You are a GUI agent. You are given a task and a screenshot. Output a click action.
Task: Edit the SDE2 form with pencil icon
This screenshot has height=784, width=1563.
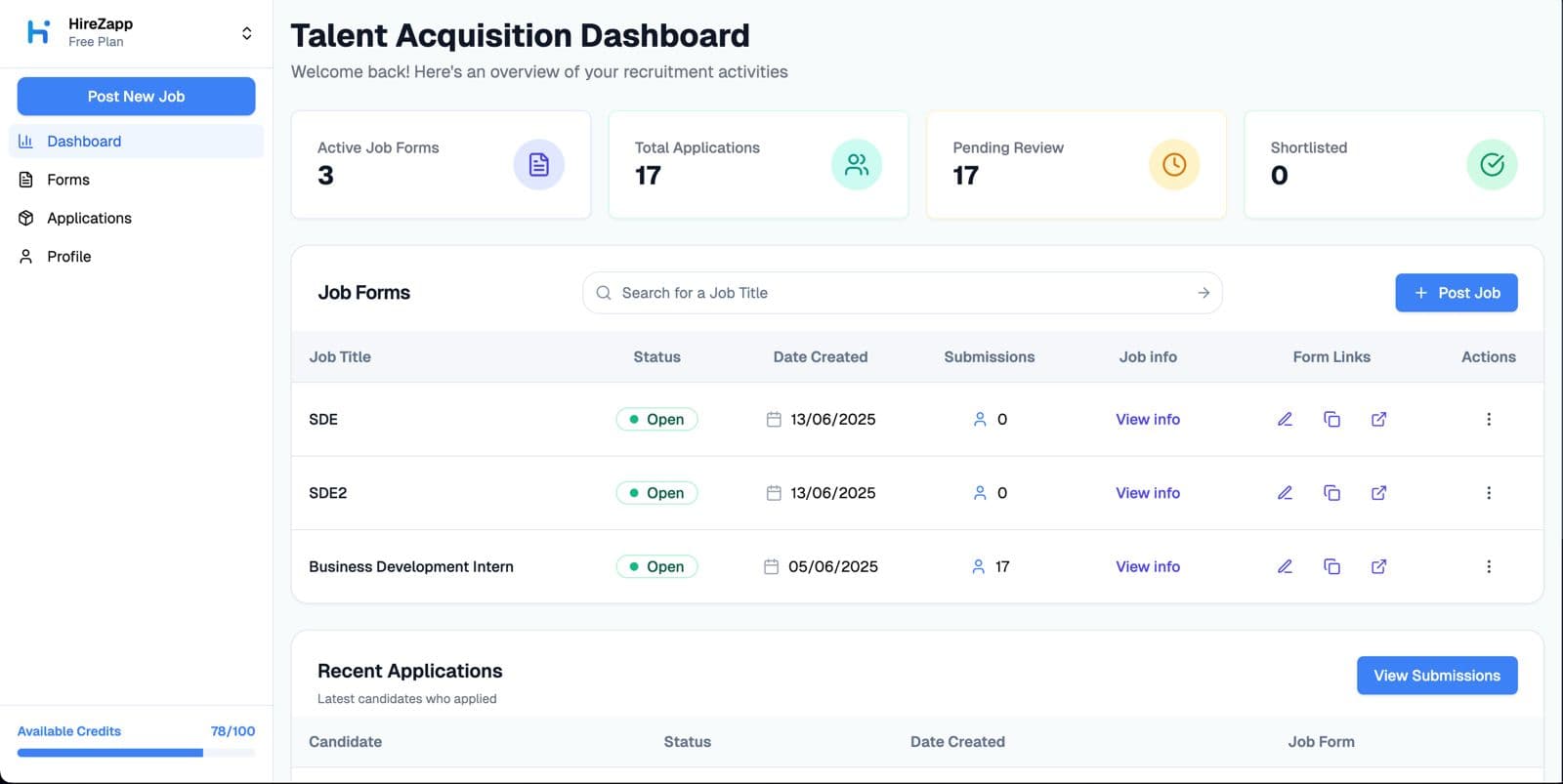1285,493
